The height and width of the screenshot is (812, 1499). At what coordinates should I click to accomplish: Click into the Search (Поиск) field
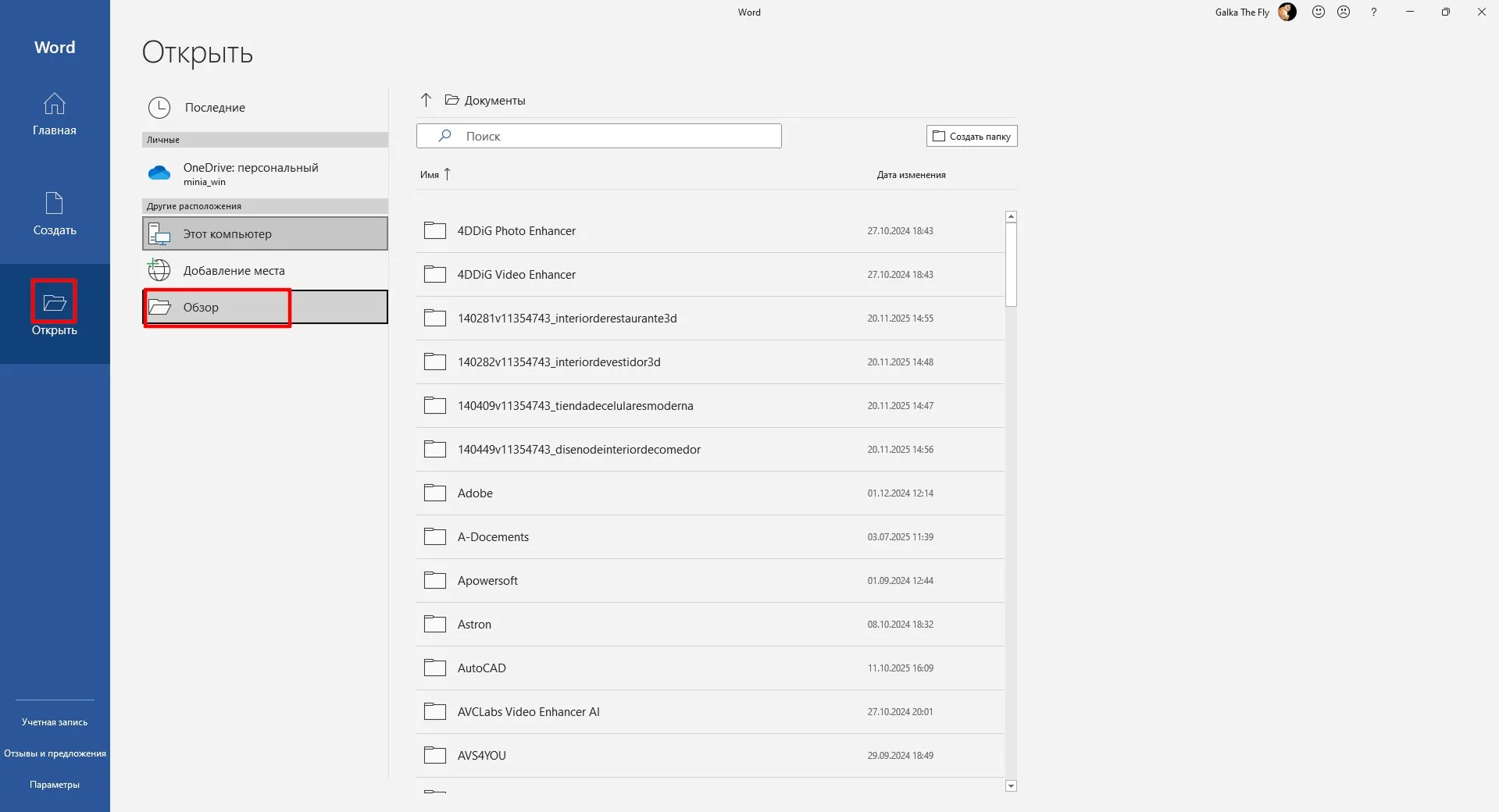(609, 136)
